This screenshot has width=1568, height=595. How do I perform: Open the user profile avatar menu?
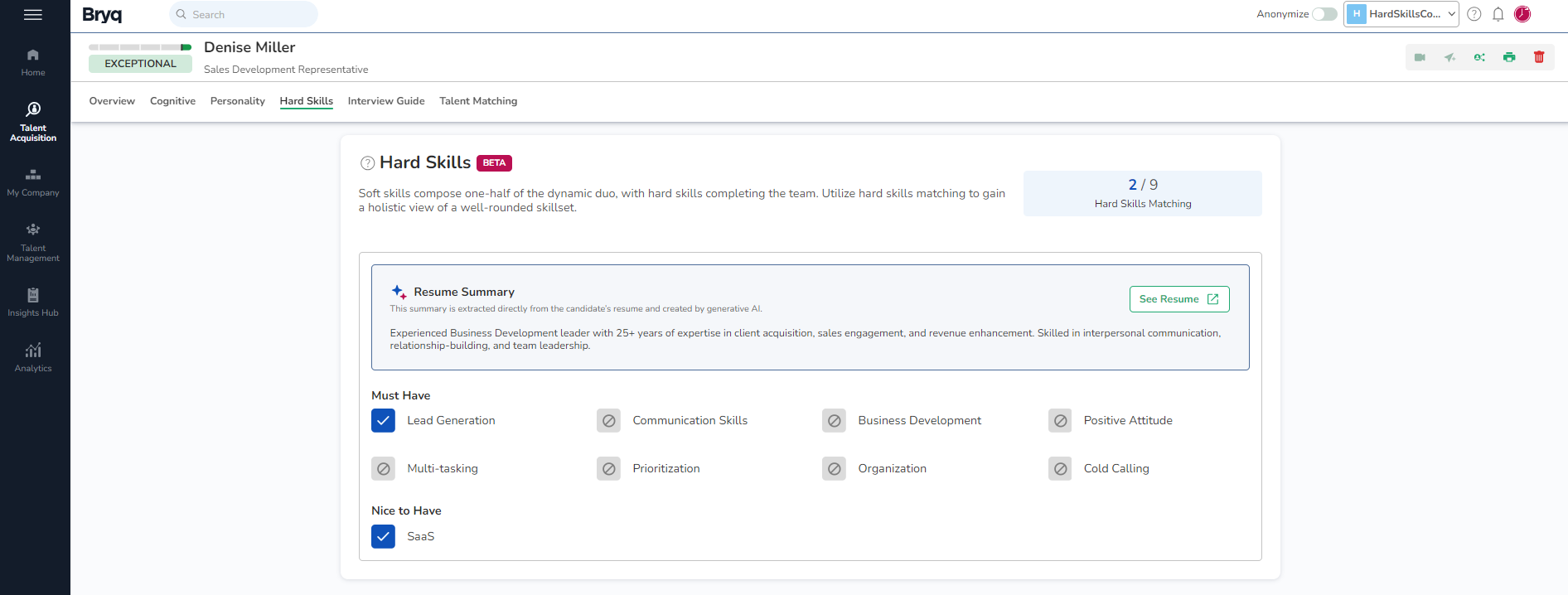point(1522,14)
